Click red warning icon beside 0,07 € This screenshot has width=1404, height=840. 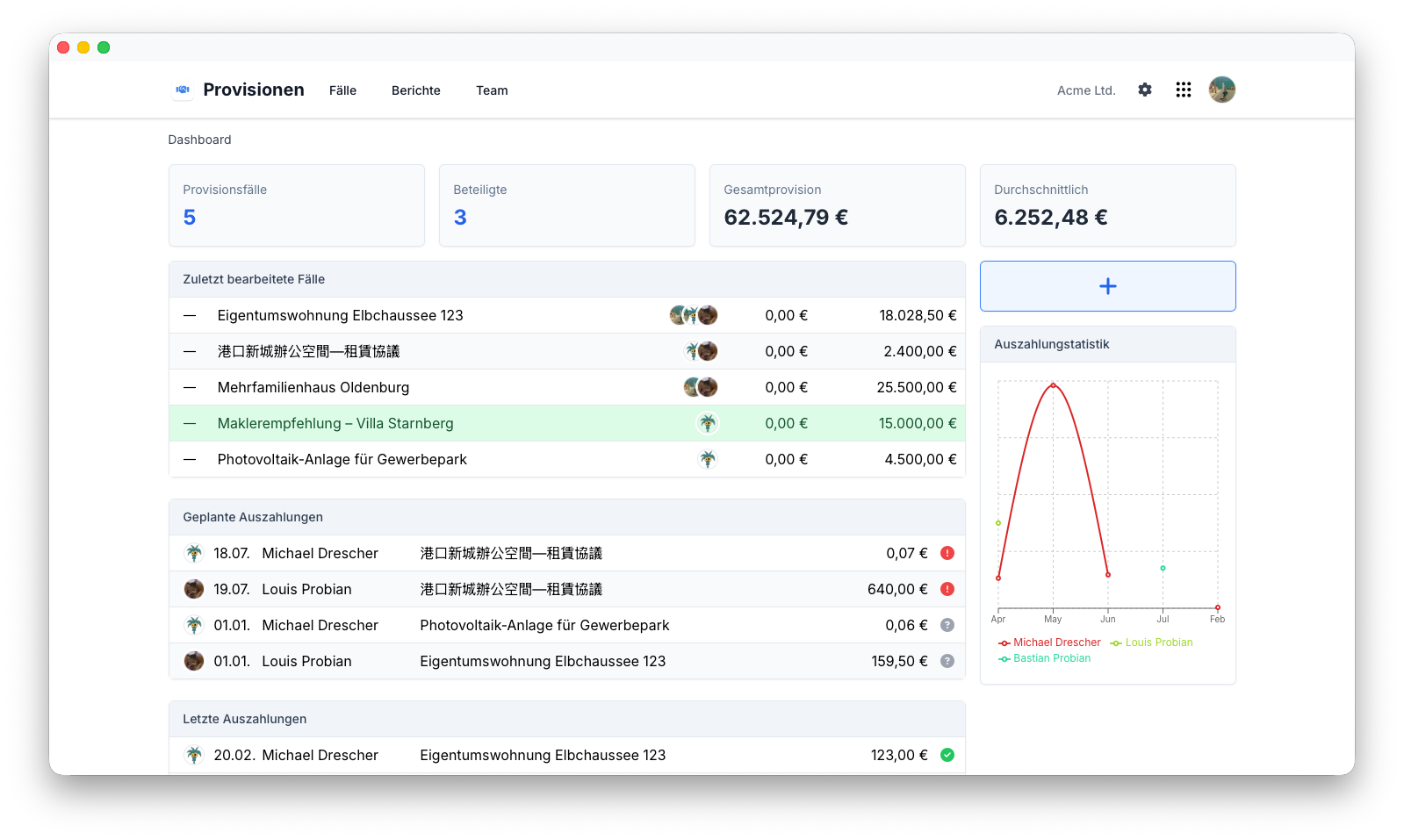tap(947, 553)
